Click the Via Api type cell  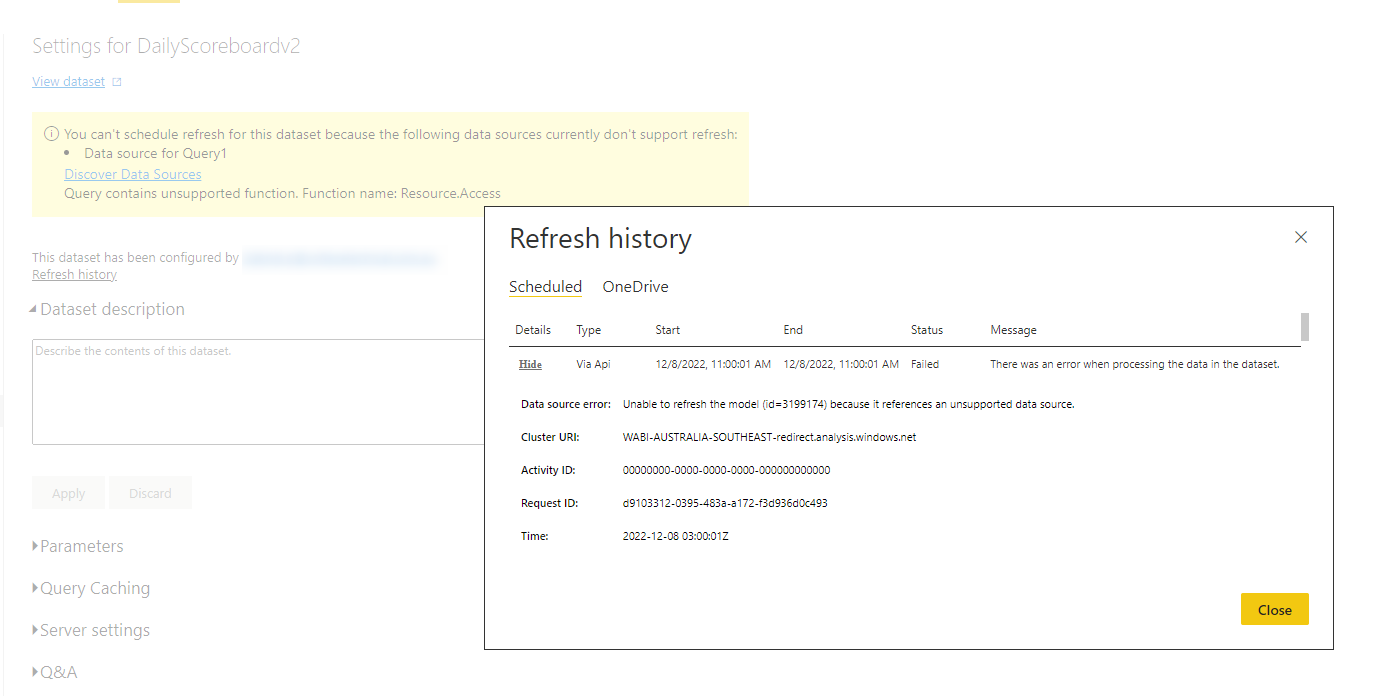click(x=593, y=364)
